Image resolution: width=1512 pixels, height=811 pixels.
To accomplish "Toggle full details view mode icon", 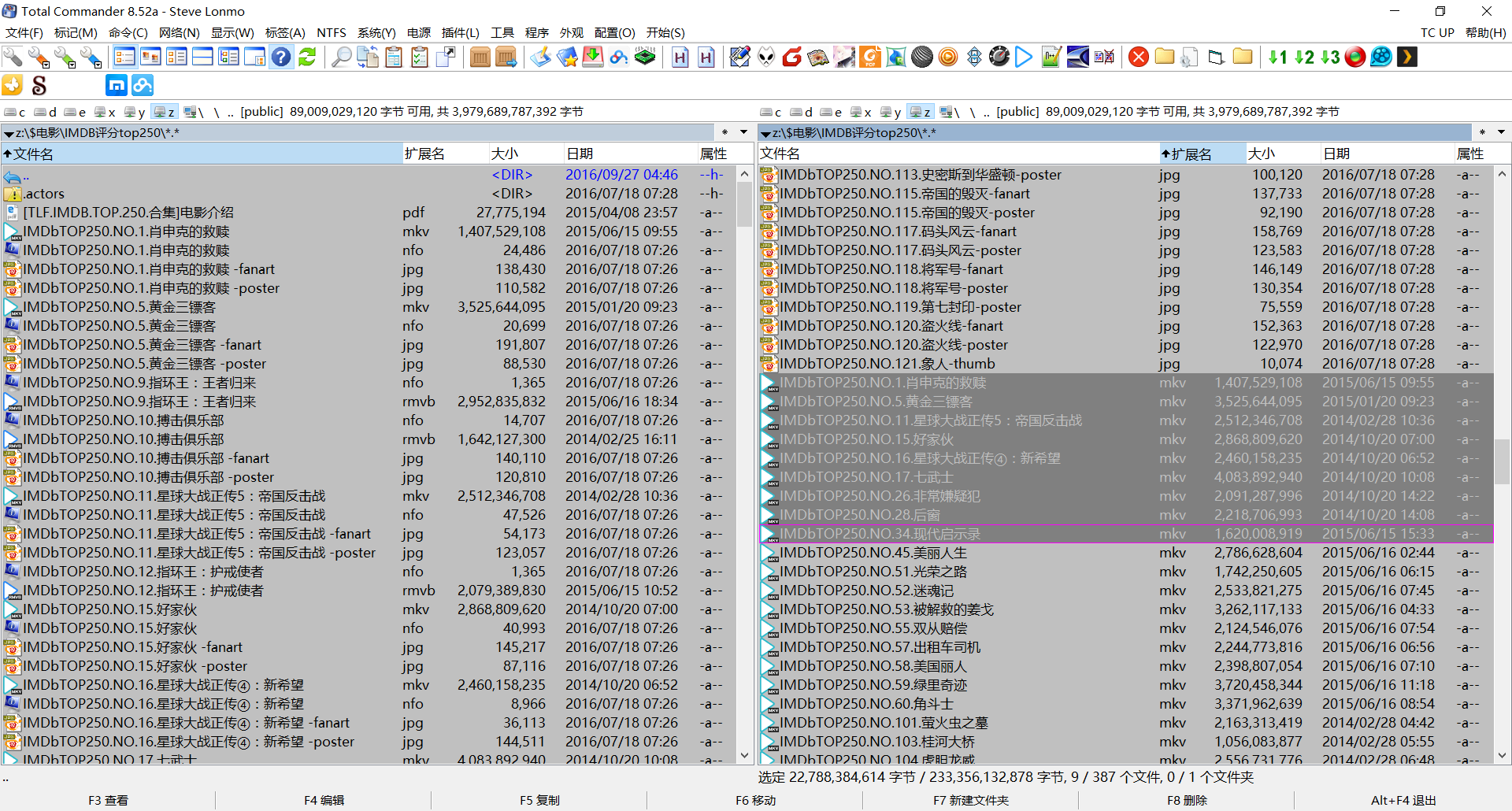I will 176,57.
